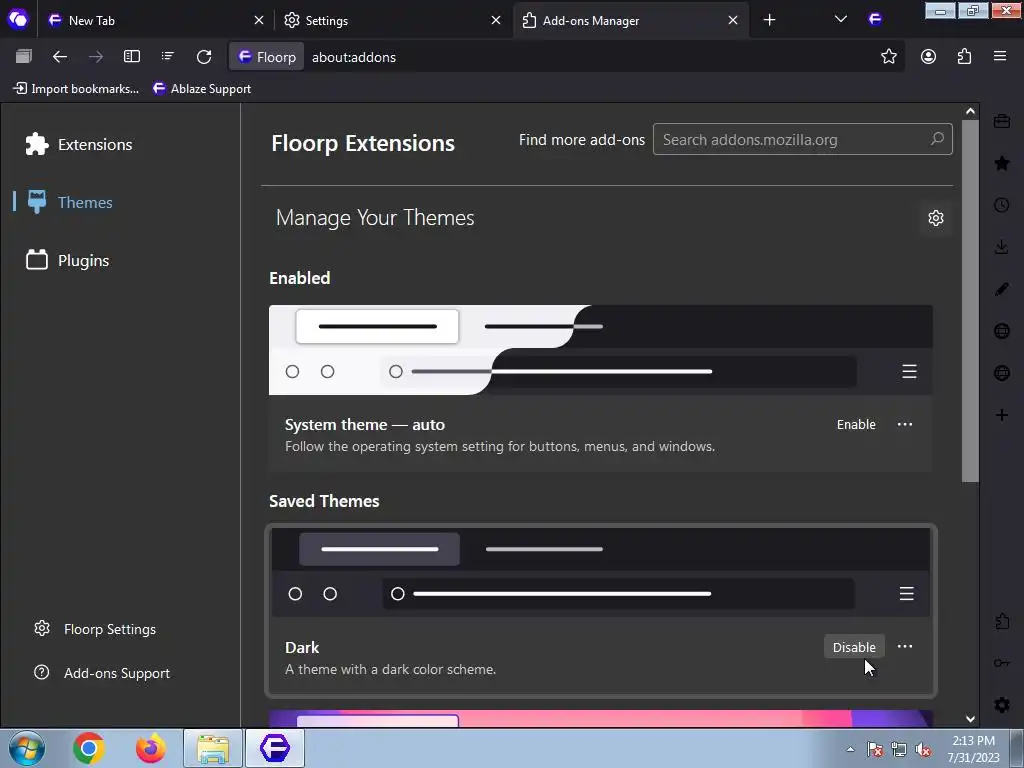
Task: Click the forward navigation arrow
Action: point(96,57)
